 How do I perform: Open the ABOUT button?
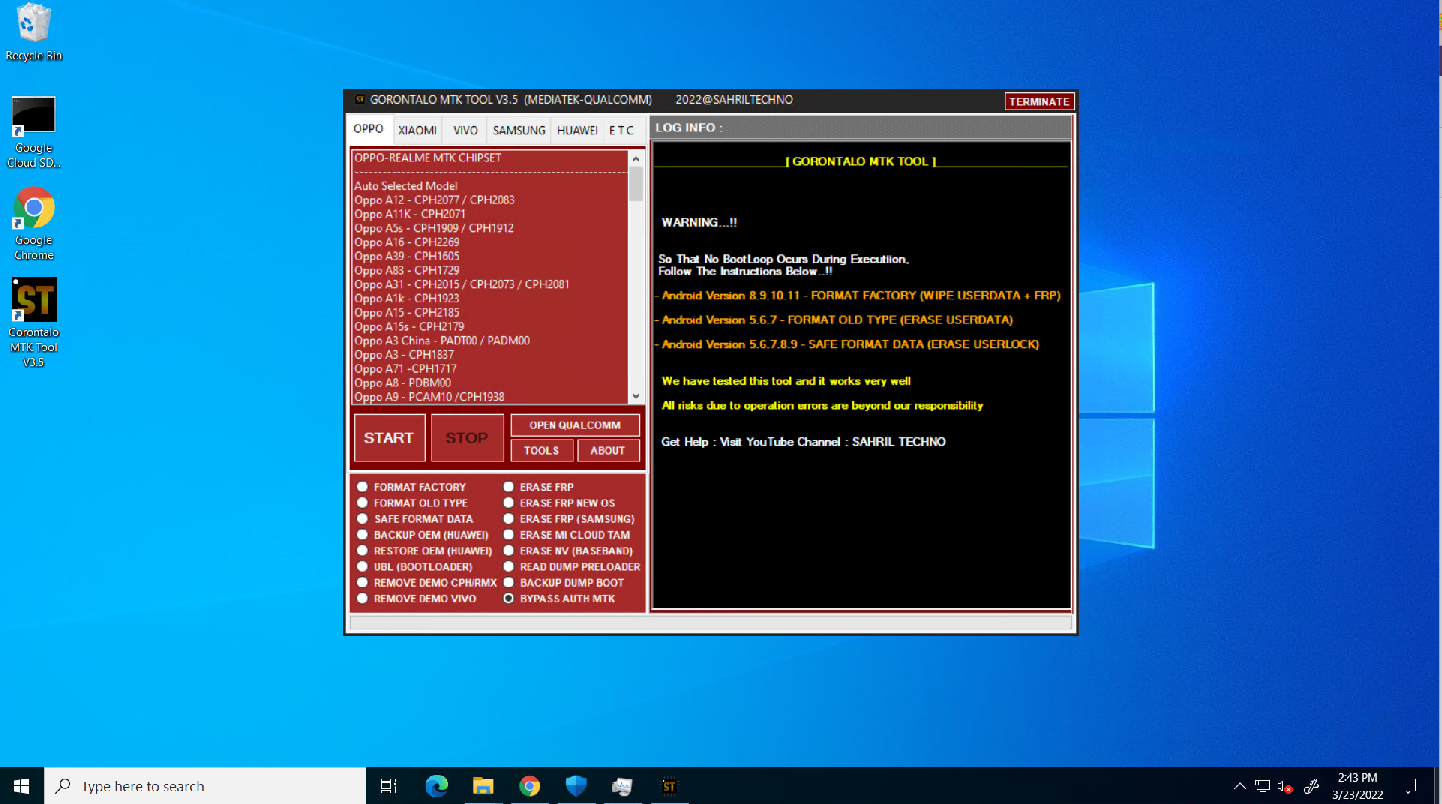tap(608, 450)
